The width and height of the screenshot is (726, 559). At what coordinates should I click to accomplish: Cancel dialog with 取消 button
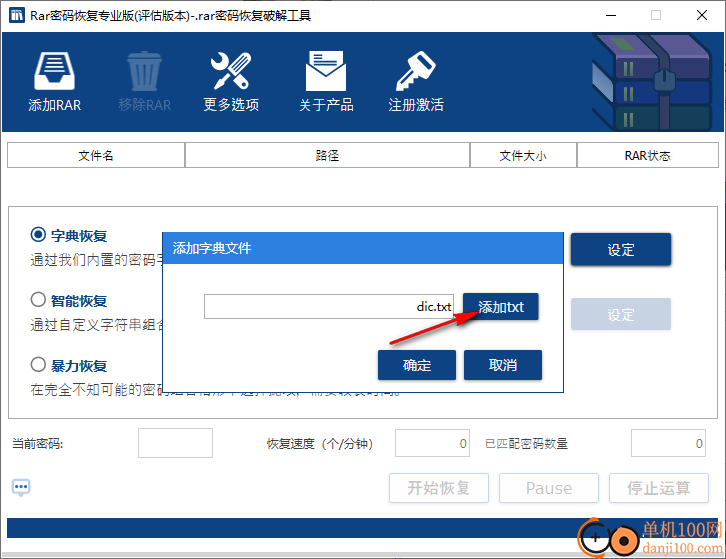503,365
